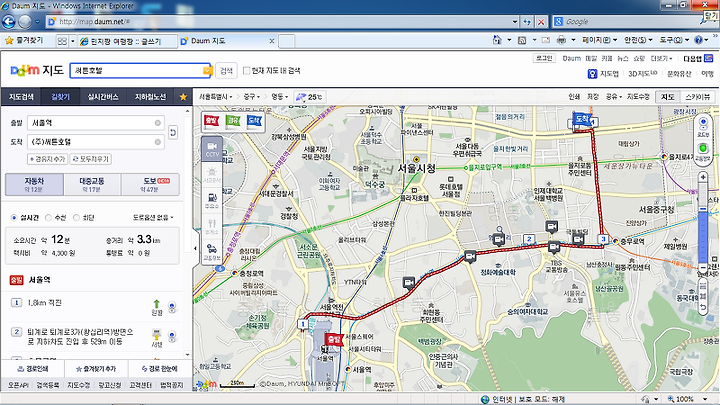720x405 pixels.
Task: Open the IE 안전(S) menu
Action: tap(638, 40)
